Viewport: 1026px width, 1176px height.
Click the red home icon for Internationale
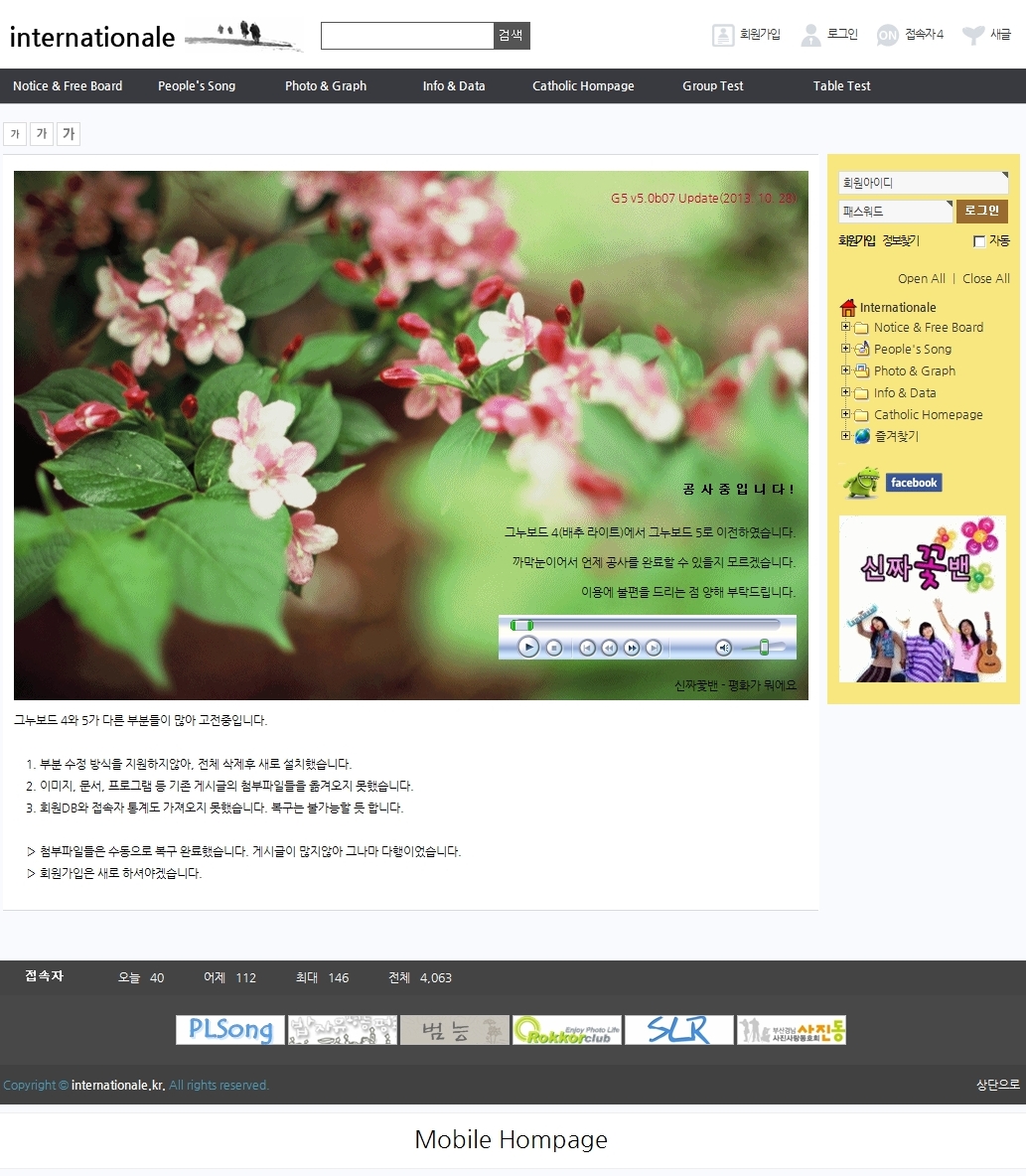pyautogui.click(x=847, y=308)
